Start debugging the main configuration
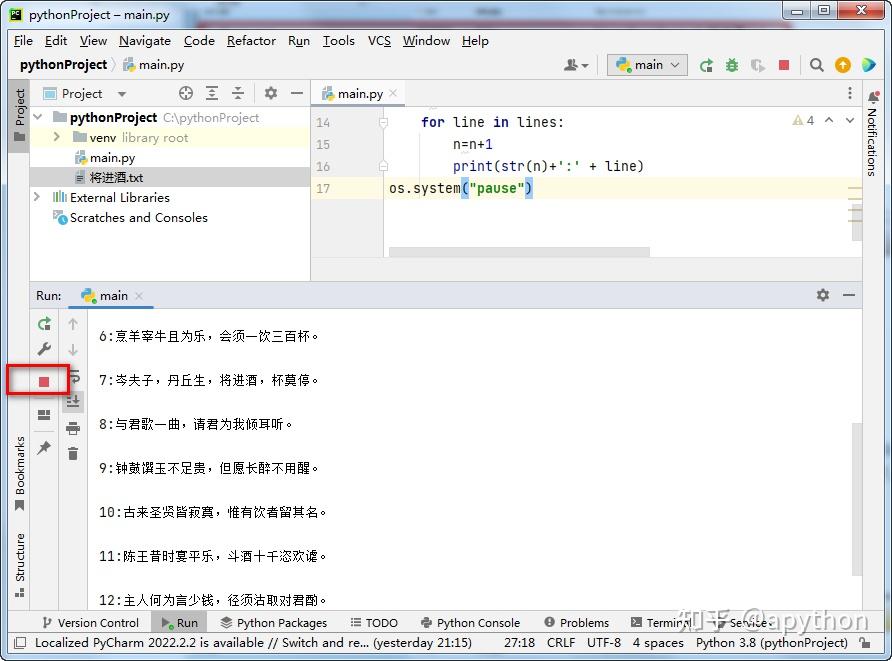 (733, 64)
